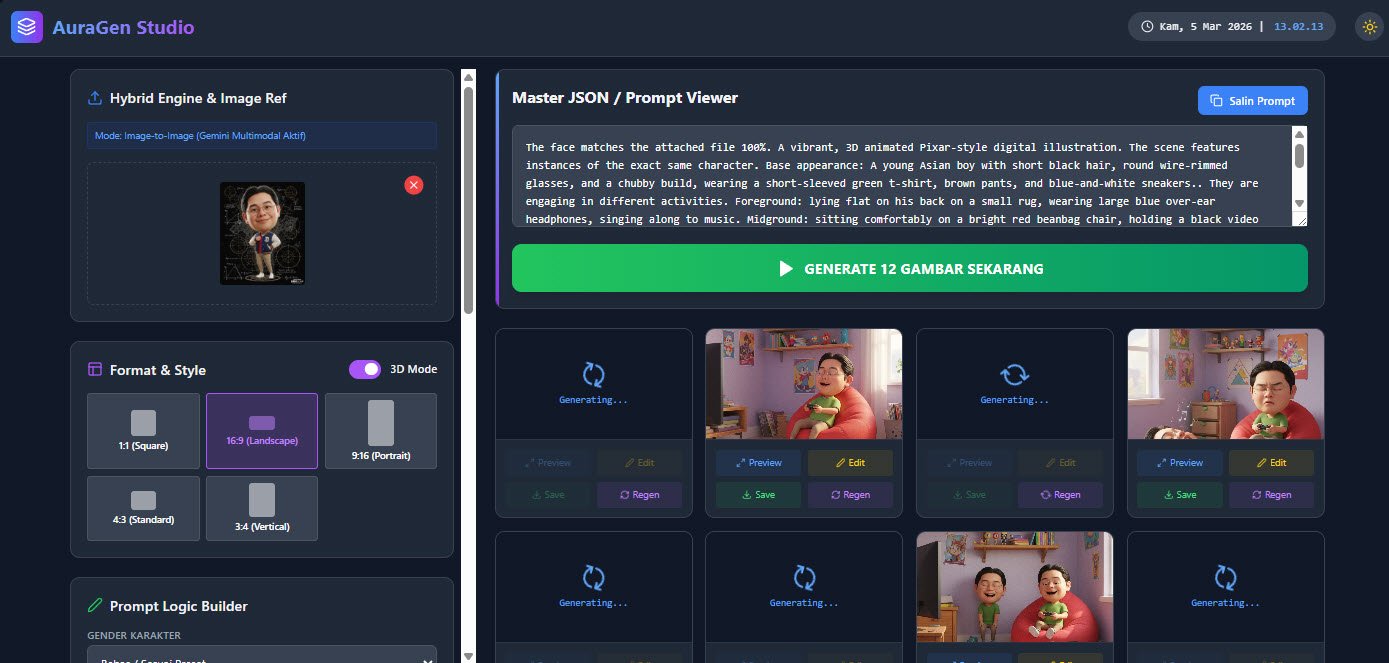Open the generated image showing two boys
This screenshot has height=663, width=1389.
tap(1015, 587)
